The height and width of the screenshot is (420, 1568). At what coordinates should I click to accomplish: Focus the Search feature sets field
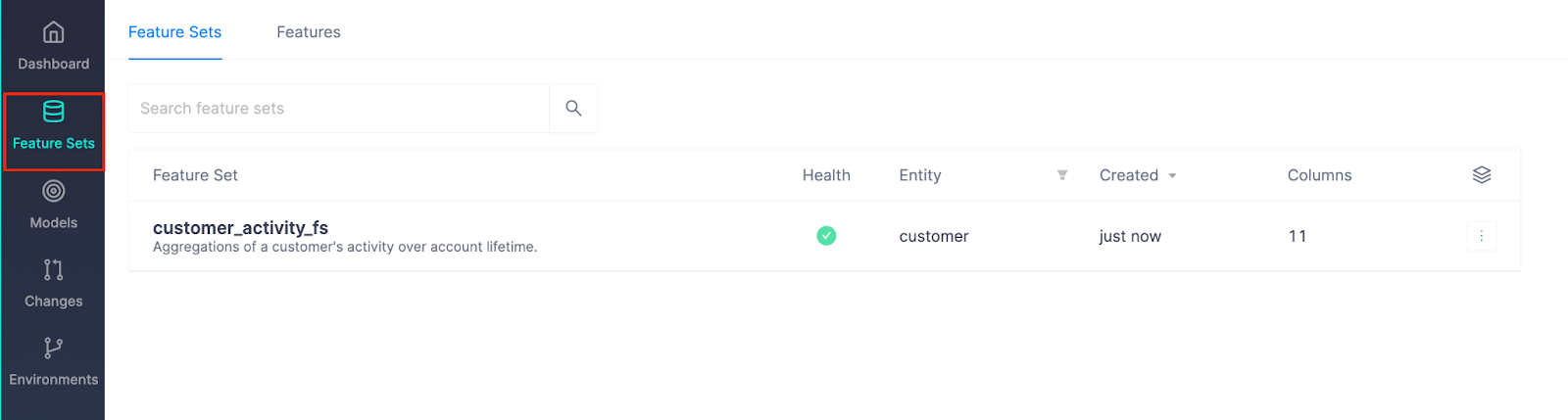tap(338, 109)
